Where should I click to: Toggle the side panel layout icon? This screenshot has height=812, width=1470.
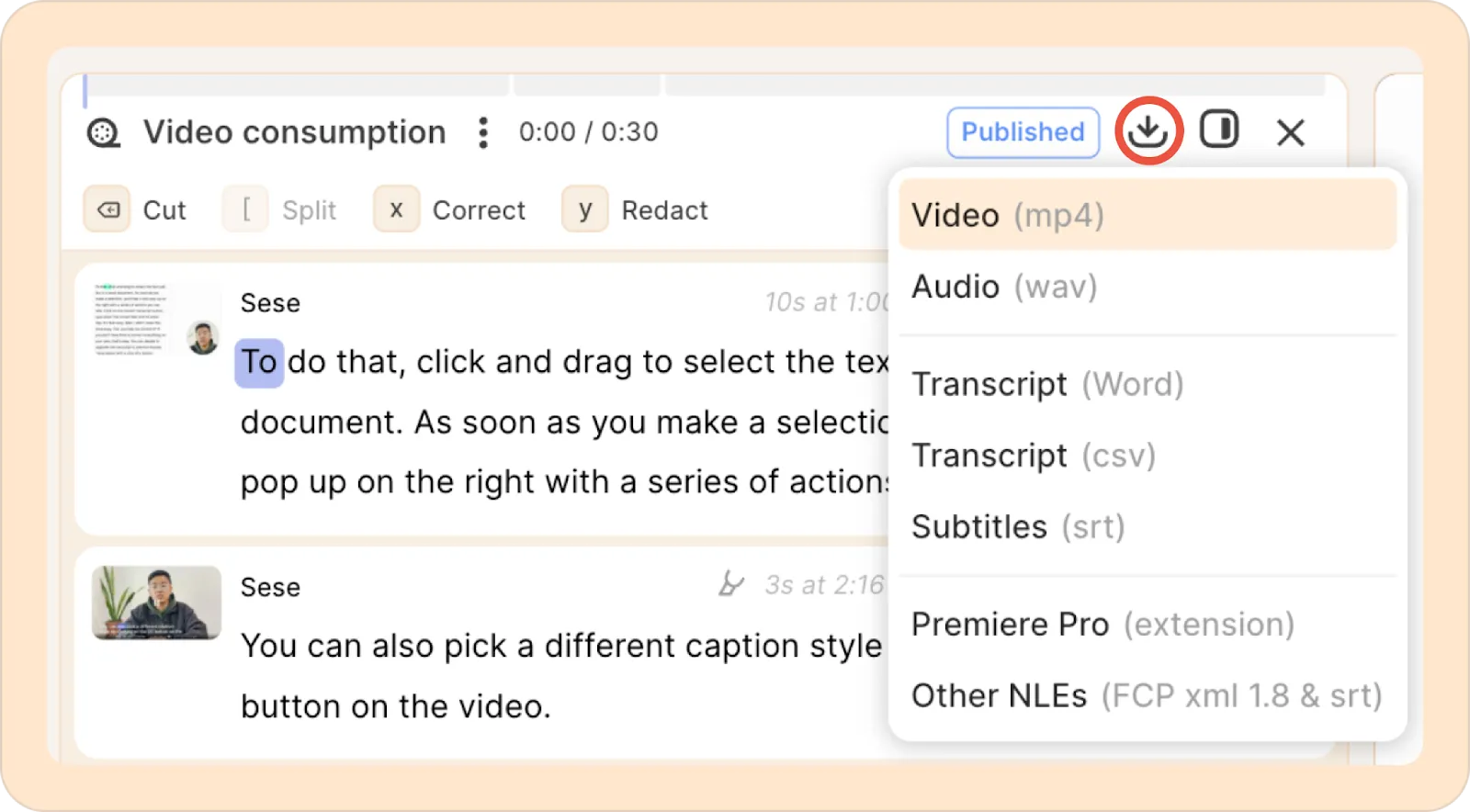pos(1219,130)
